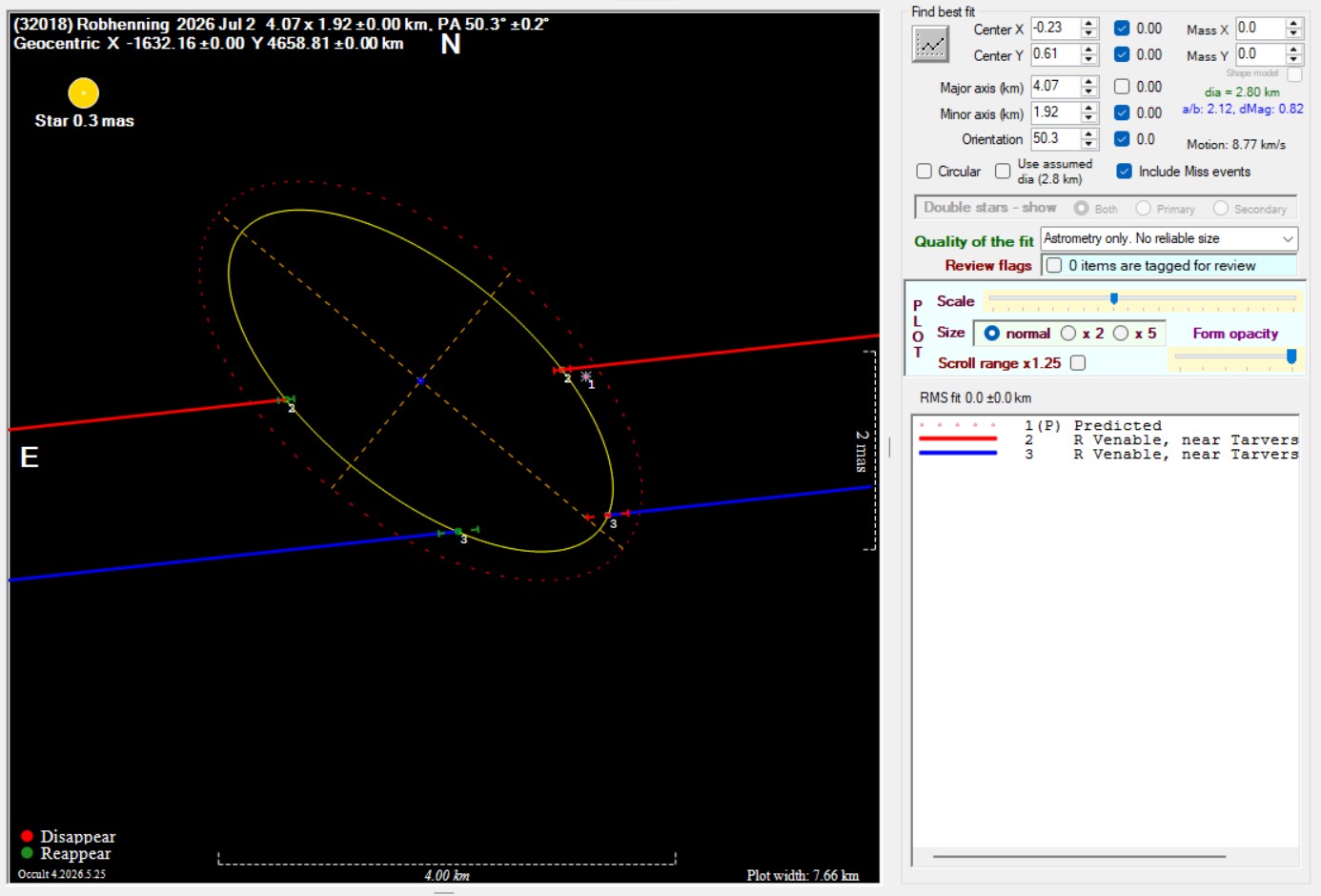Increase Center X with the up spinner
Viewport: 1321px width, 896px height.
pos(1089,24)
